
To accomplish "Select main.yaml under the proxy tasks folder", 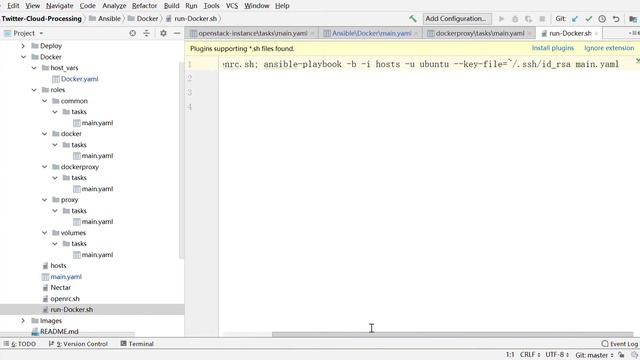I will [93, 222].
